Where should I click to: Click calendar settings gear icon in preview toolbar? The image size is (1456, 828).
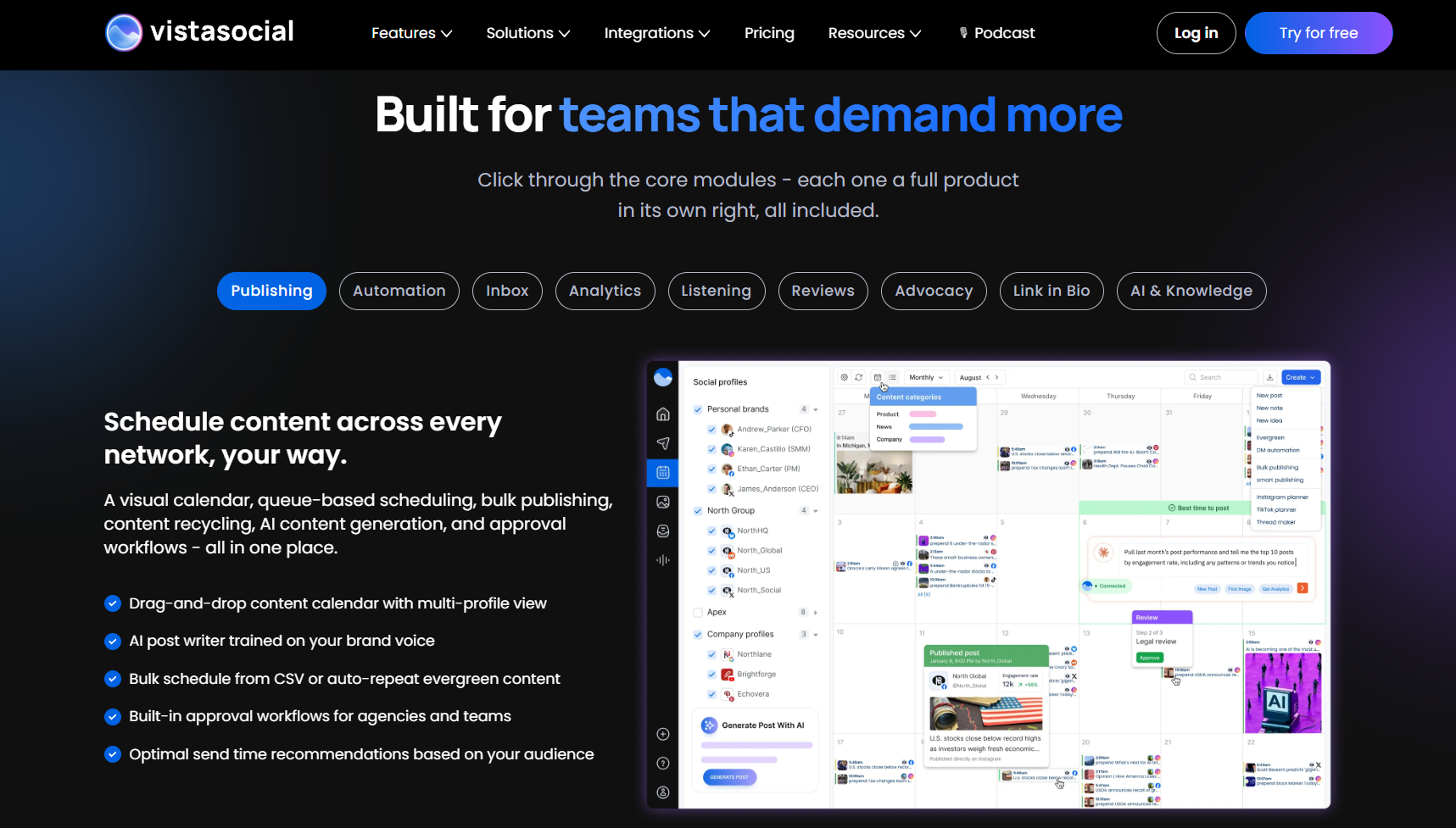click(844, 377)
